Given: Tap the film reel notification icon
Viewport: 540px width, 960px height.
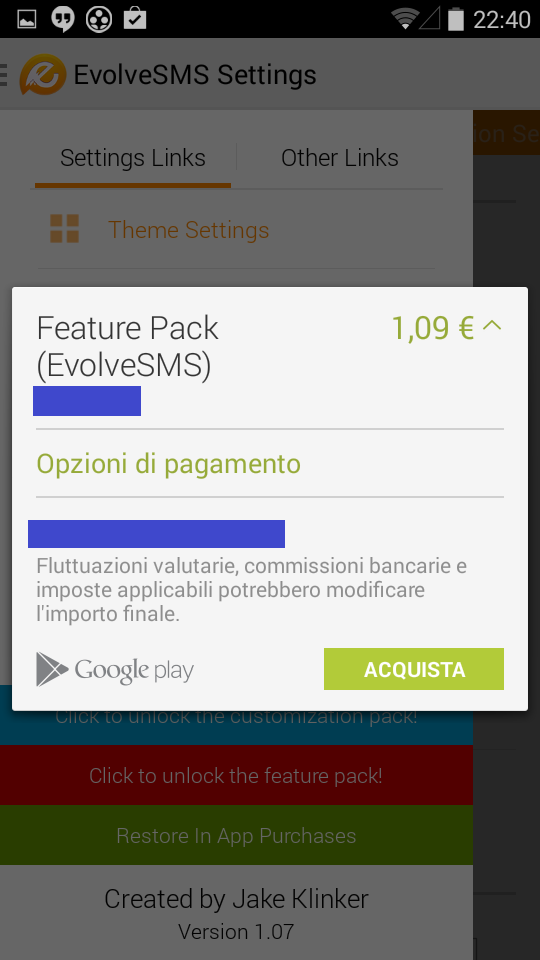Looking at the screenshot, I should coord(99,19).
